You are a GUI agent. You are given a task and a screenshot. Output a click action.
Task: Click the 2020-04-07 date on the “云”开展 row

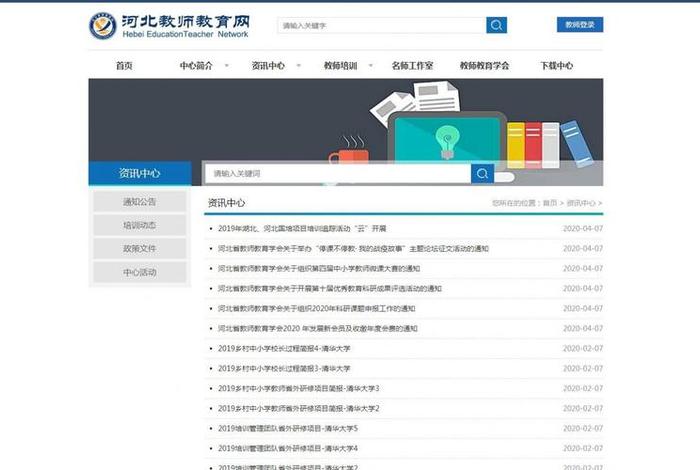[x=583, y=229]
